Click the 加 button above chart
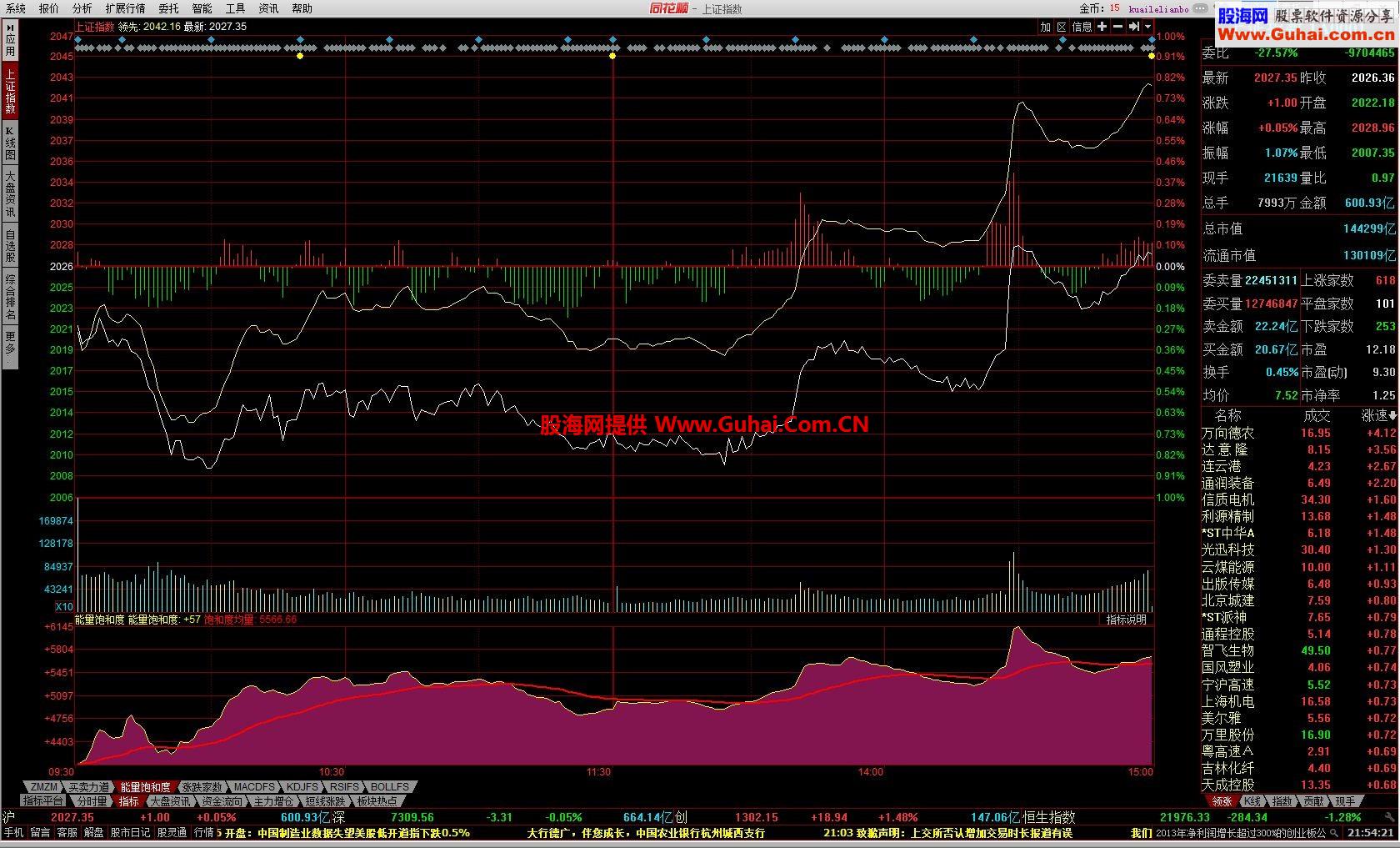 (x=1045, y=27)
